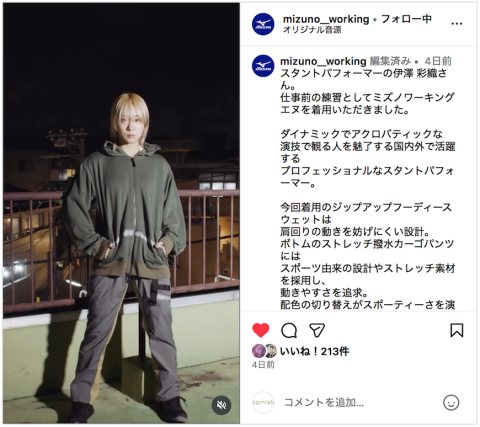The height and width of the screenshot is (427, 480).
Task: Open the mizuno_working username in header
Action: [x=326, y=19]
